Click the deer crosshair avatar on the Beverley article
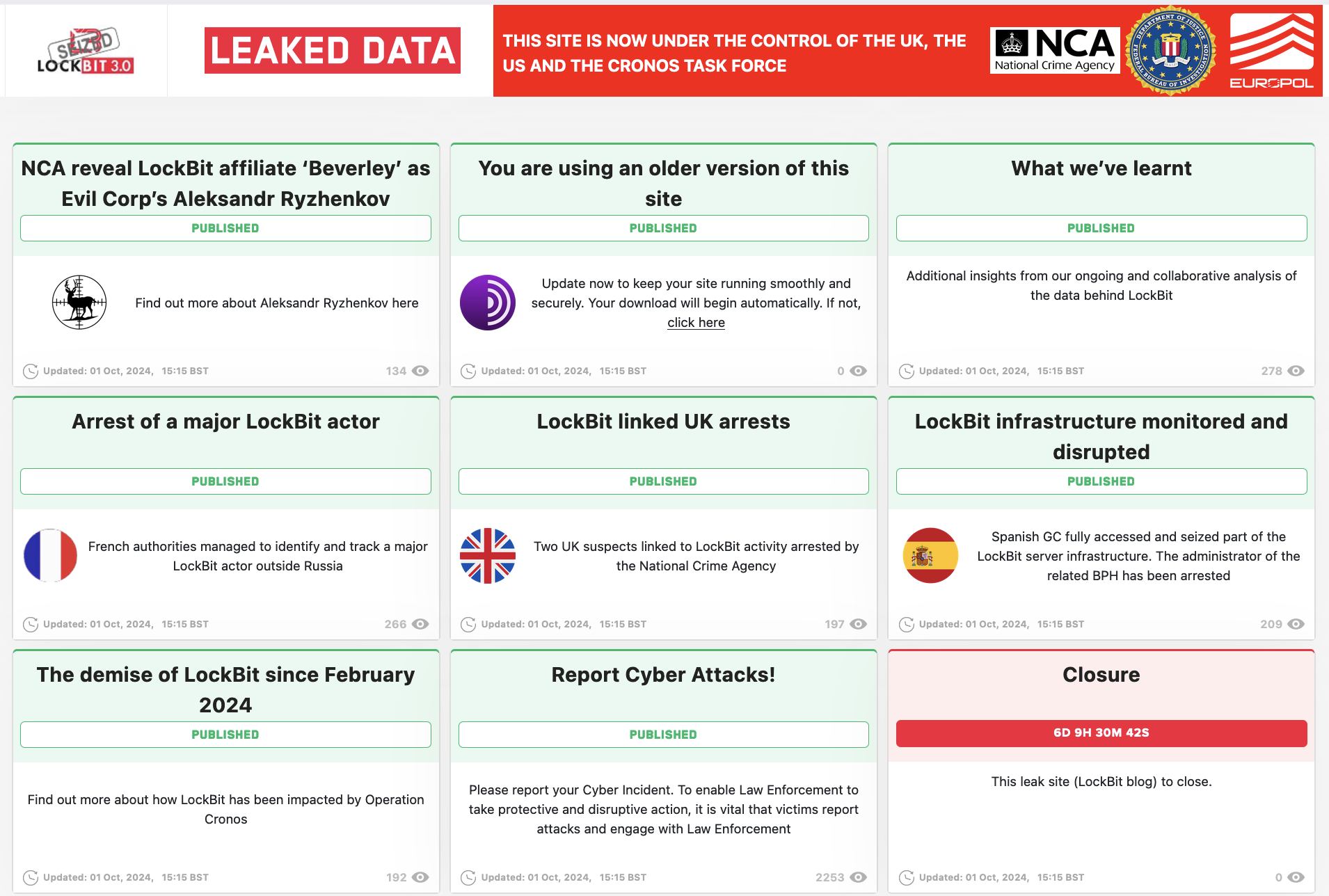 (79, 302)
